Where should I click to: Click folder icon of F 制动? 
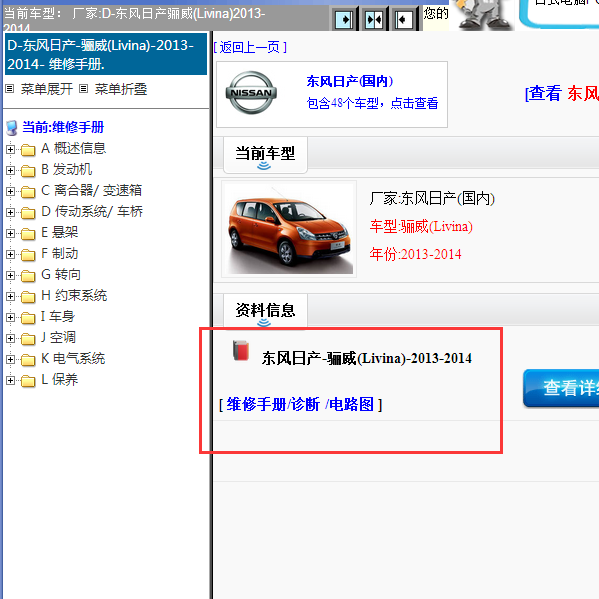28,255
